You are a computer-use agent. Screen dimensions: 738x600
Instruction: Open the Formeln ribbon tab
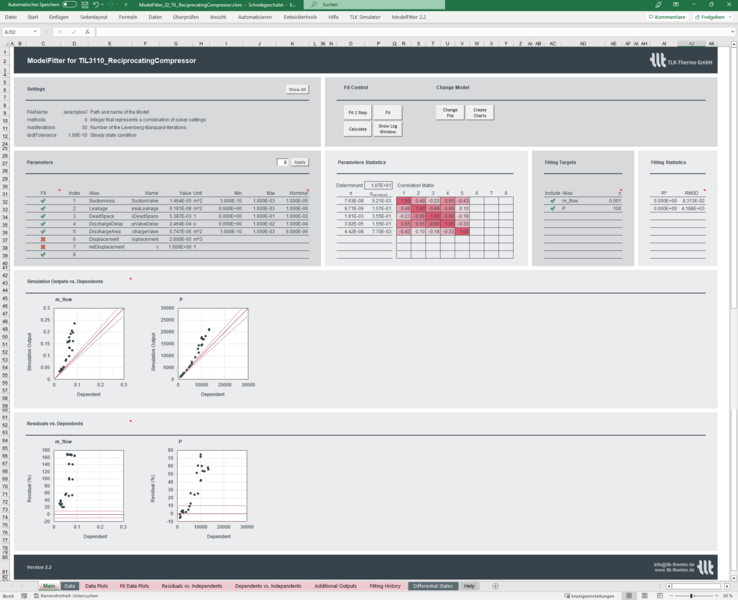coord(128,17)
